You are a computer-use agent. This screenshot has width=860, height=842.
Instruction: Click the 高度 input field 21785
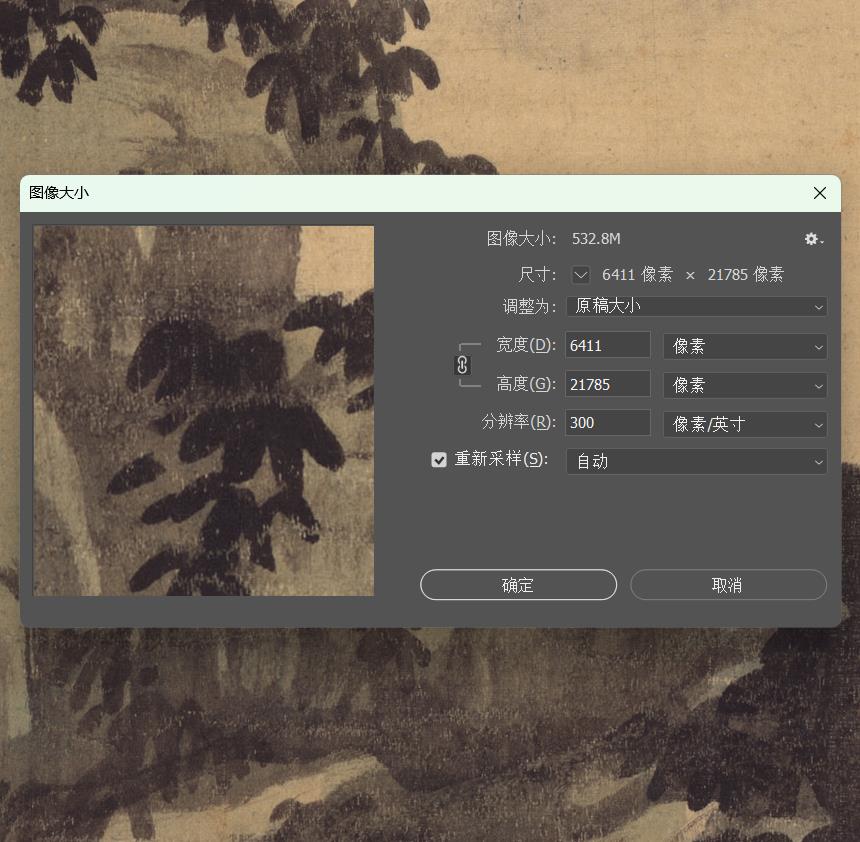(608, 385)
